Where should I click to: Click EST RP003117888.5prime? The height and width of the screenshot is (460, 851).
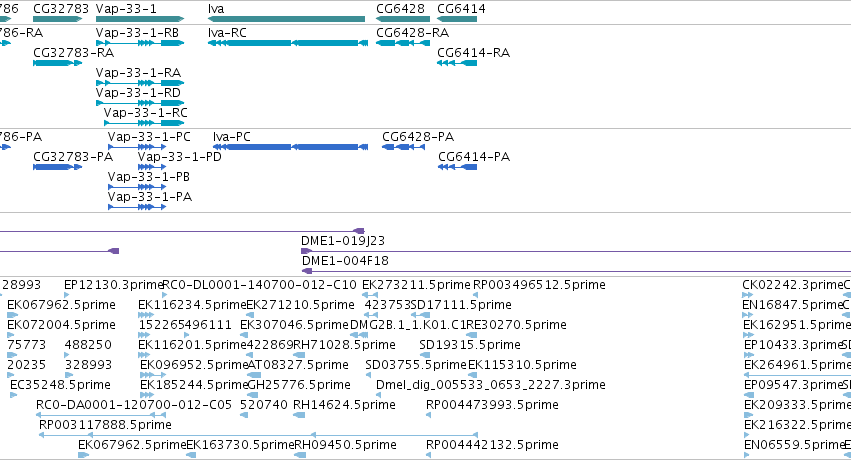[x=105, y=425]
